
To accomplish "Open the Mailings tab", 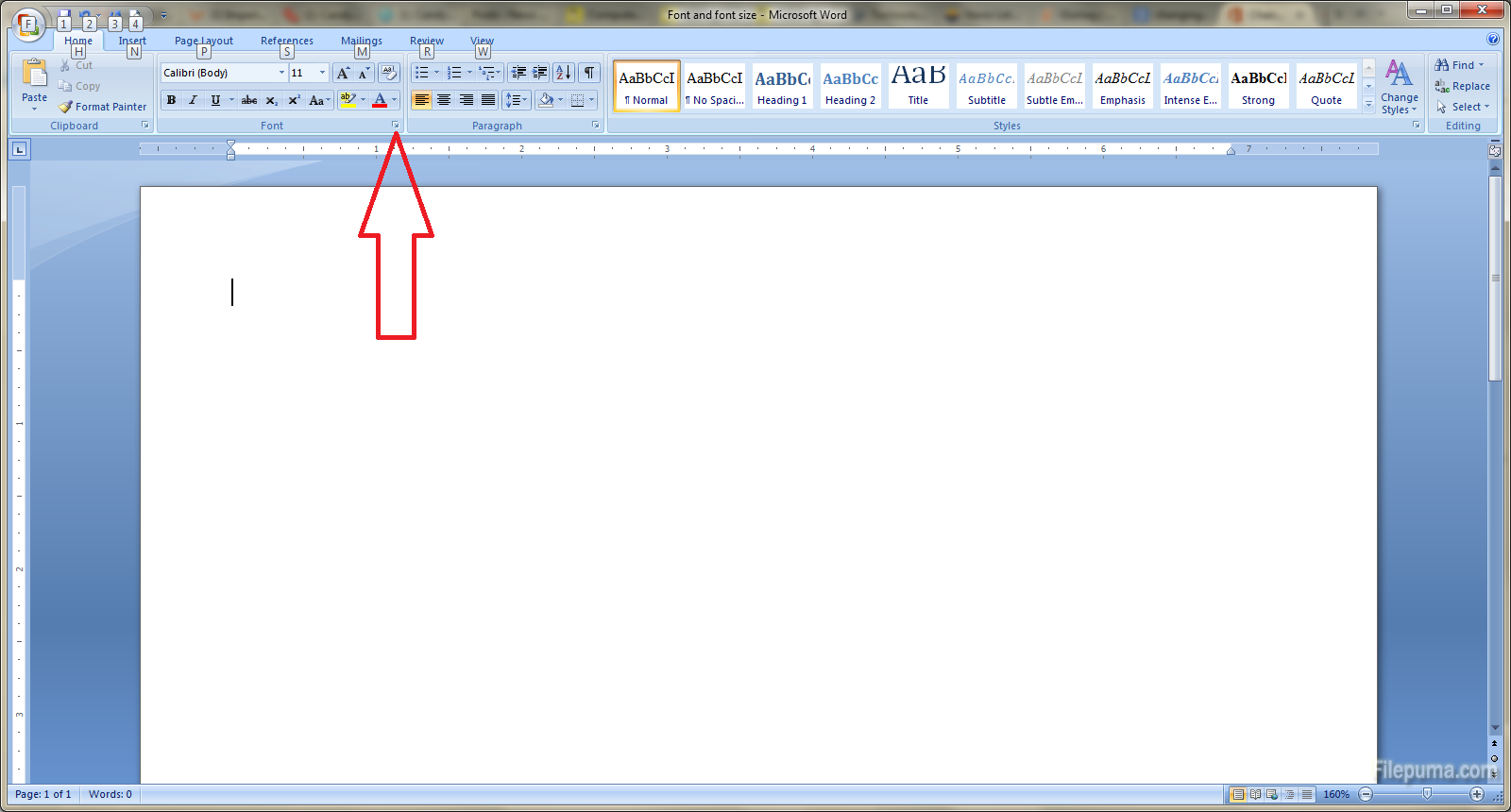I will [362, 41].
